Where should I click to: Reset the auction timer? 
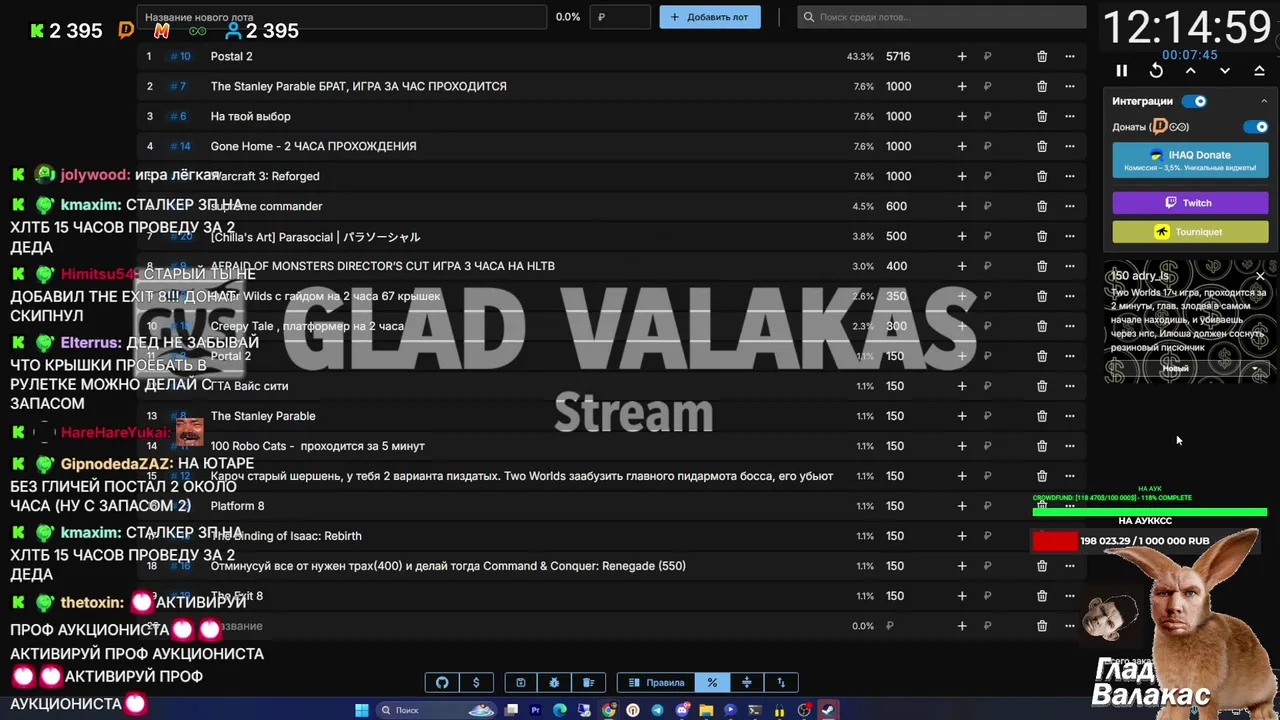pyautogui.click(x=1156, y=71)
